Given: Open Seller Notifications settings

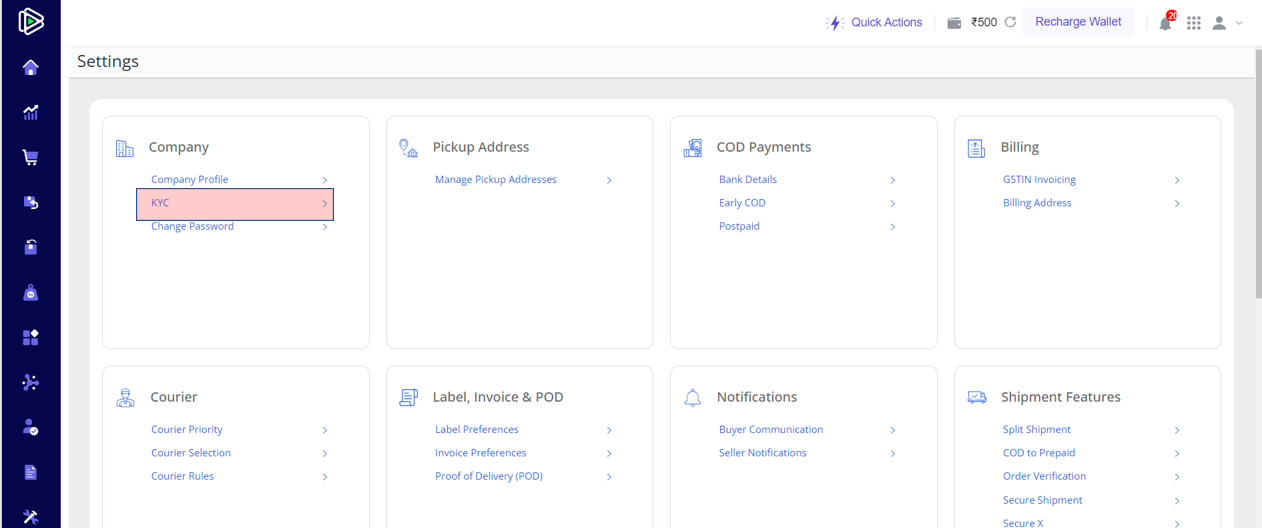Looking at the screenshot, I should pyautogui.click(x=763, y=453).
